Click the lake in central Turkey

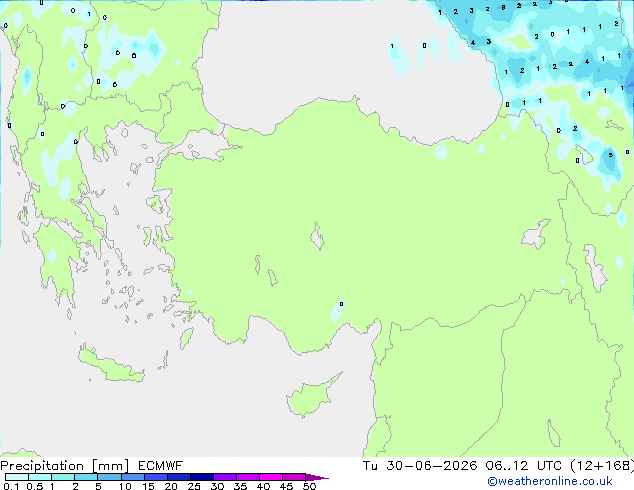(x=317, y=237)
